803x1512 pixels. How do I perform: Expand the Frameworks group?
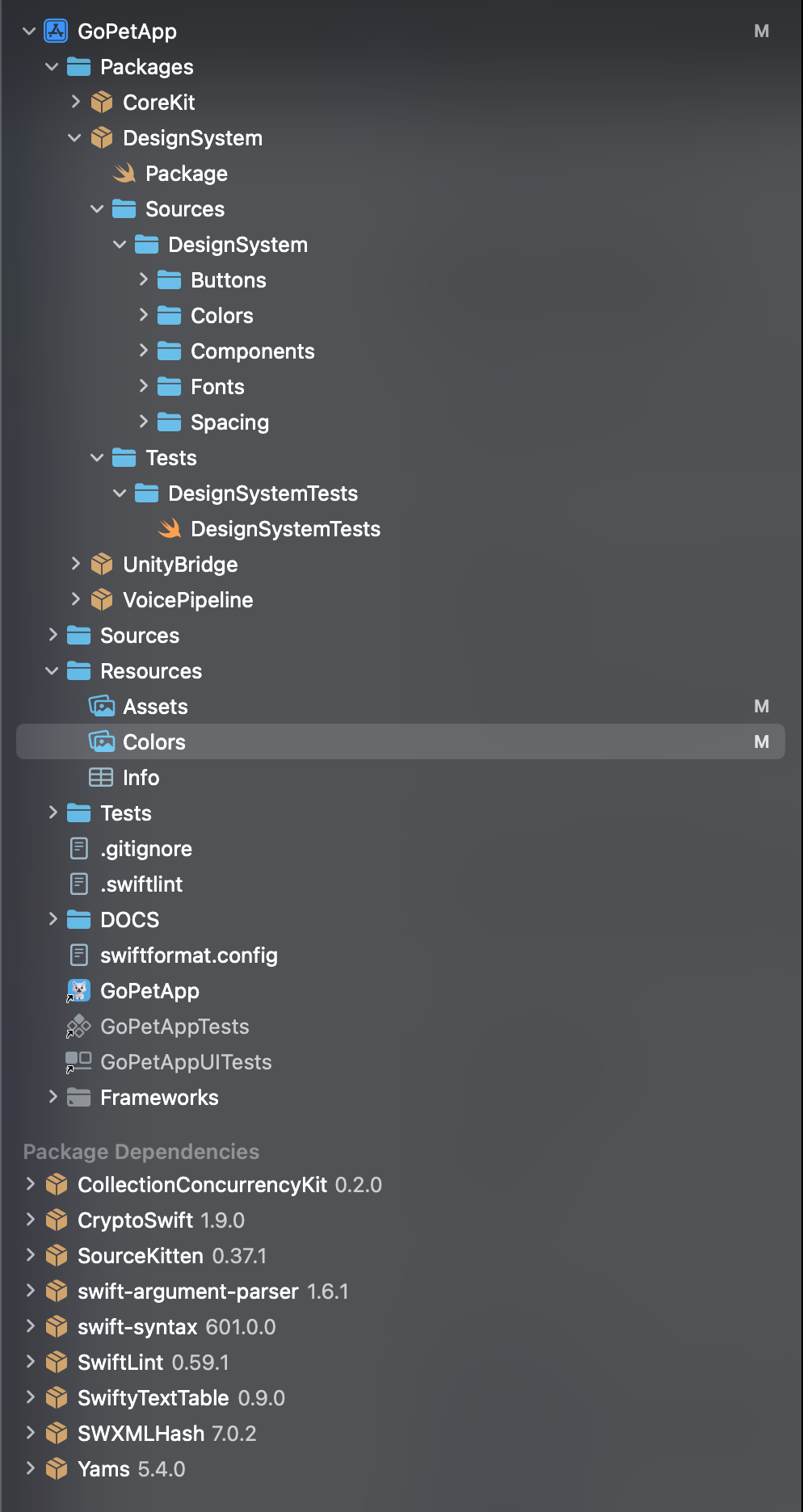click(x=53, y=1097)
